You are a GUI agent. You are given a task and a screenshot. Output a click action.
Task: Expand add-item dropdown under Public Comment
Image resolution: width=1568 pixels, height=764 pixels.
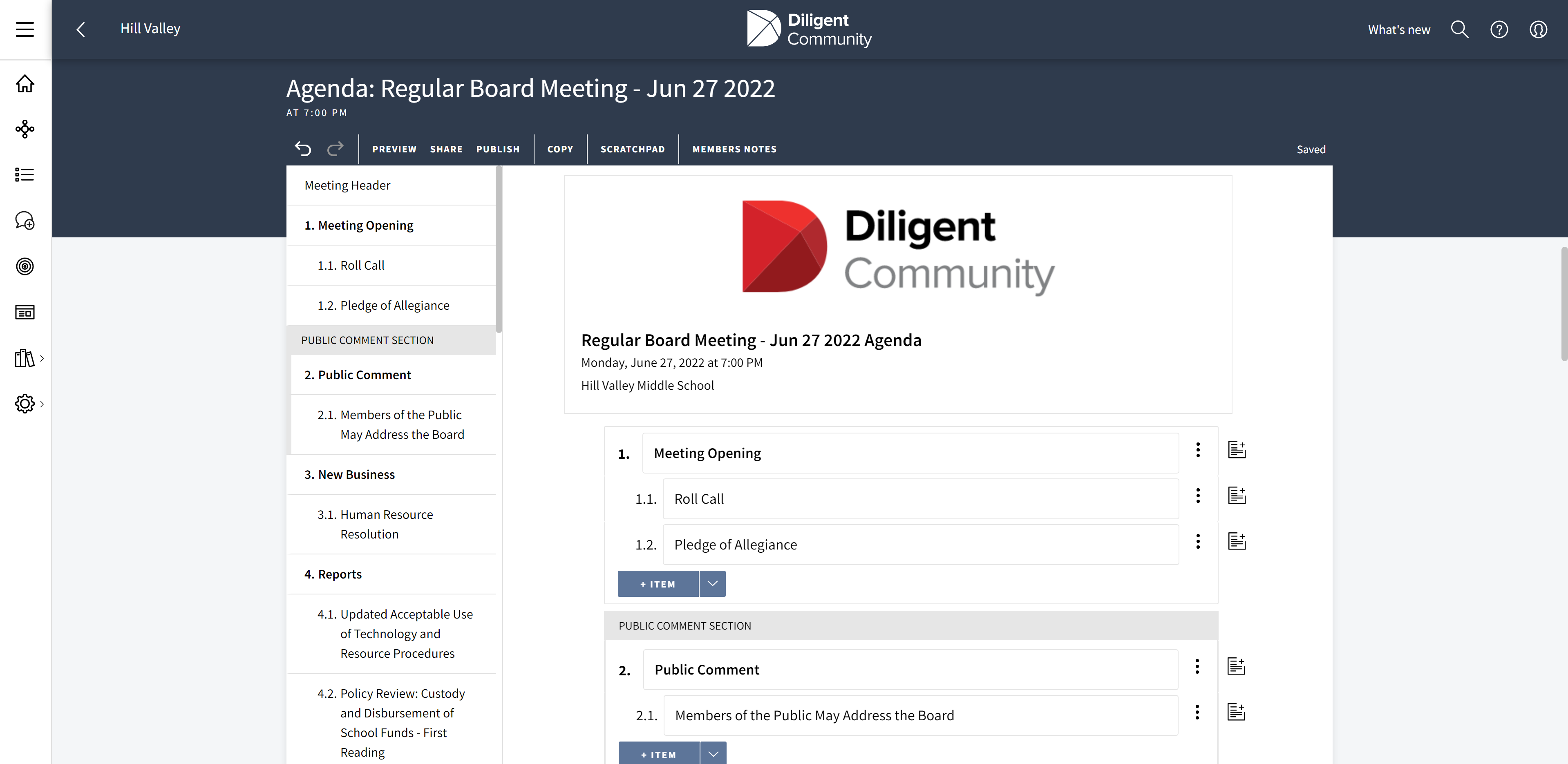714,754
